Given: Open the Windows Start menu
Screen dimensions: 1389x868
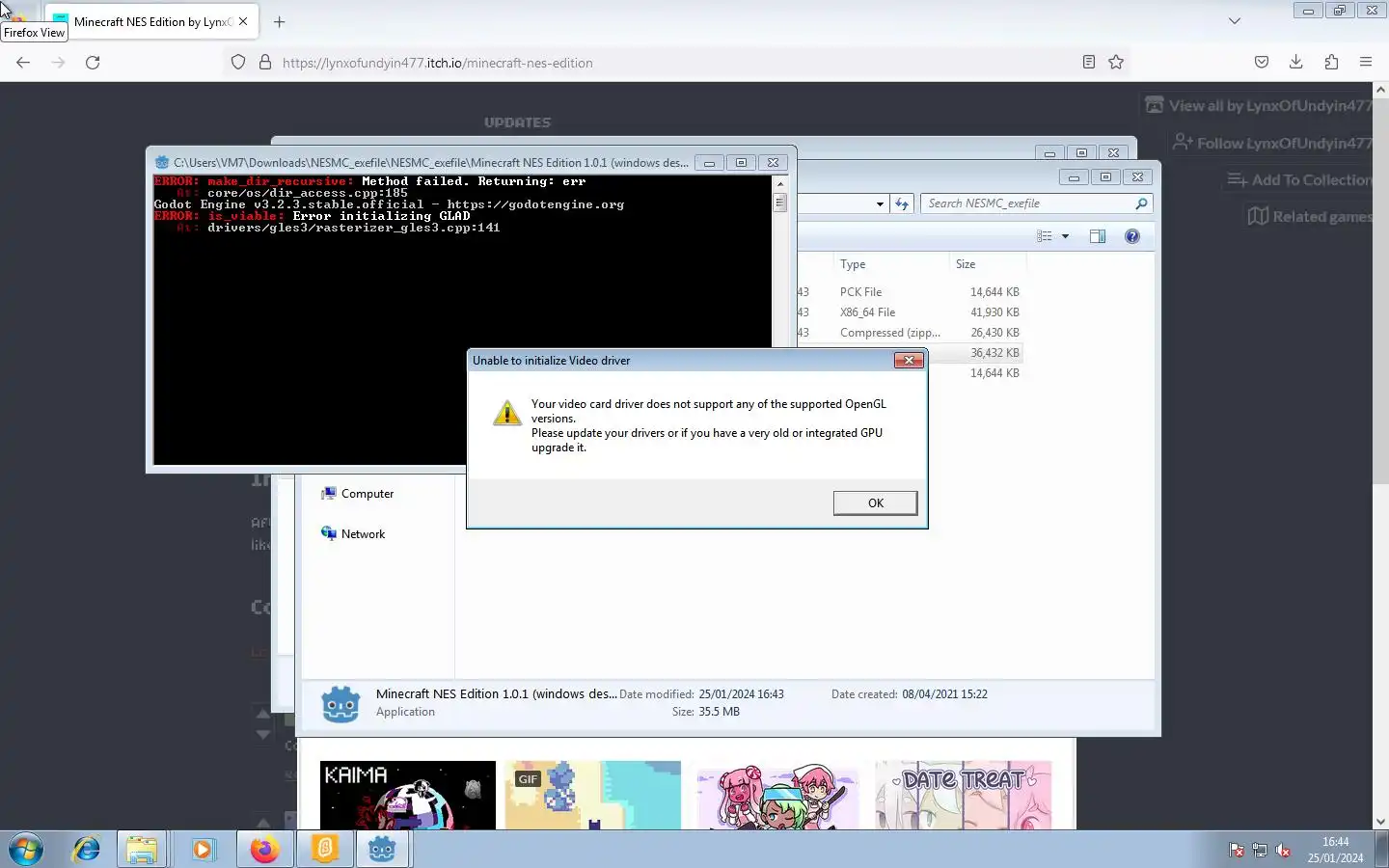Looking at the screenshot, I should (x=26, y=850).
